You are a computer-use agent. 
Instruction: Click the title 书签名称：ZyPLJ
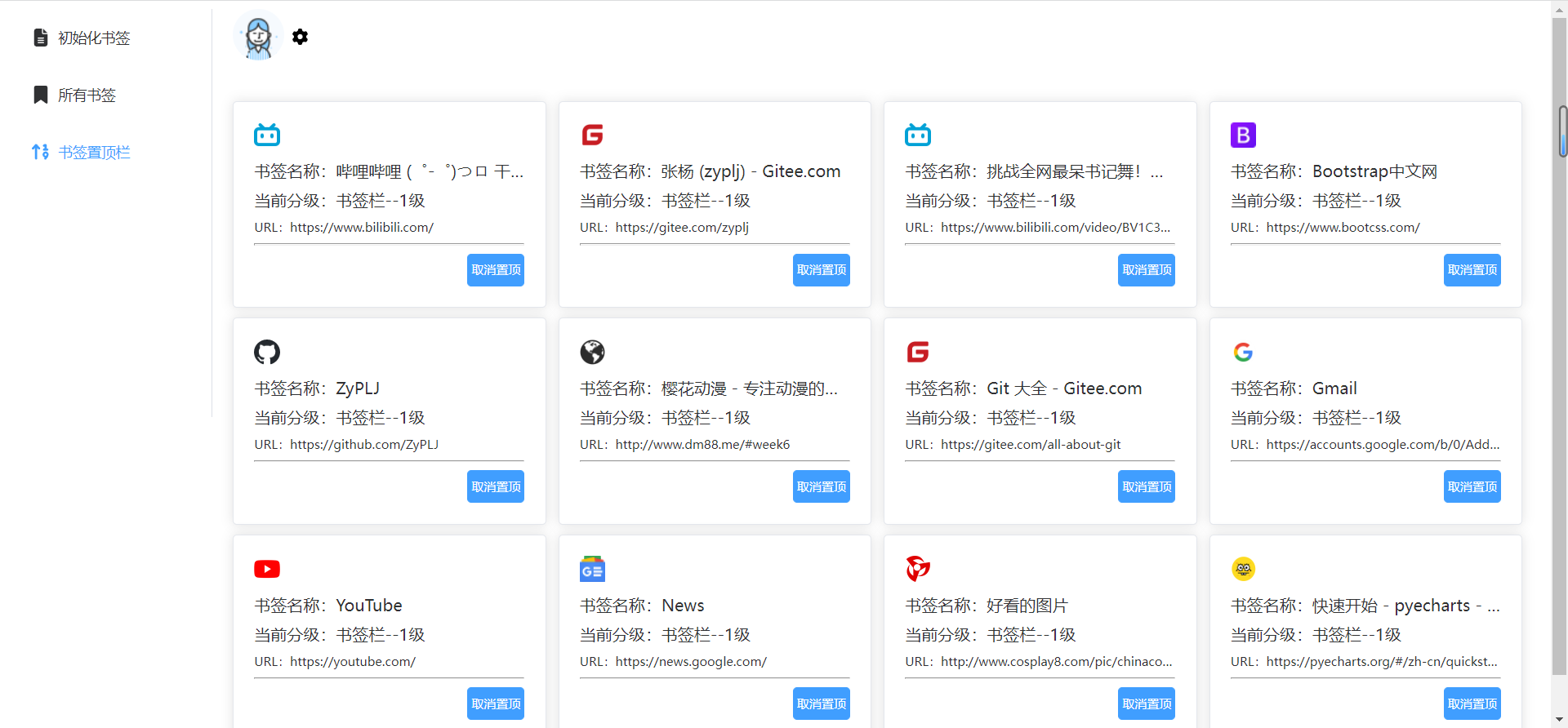point(317,388)
